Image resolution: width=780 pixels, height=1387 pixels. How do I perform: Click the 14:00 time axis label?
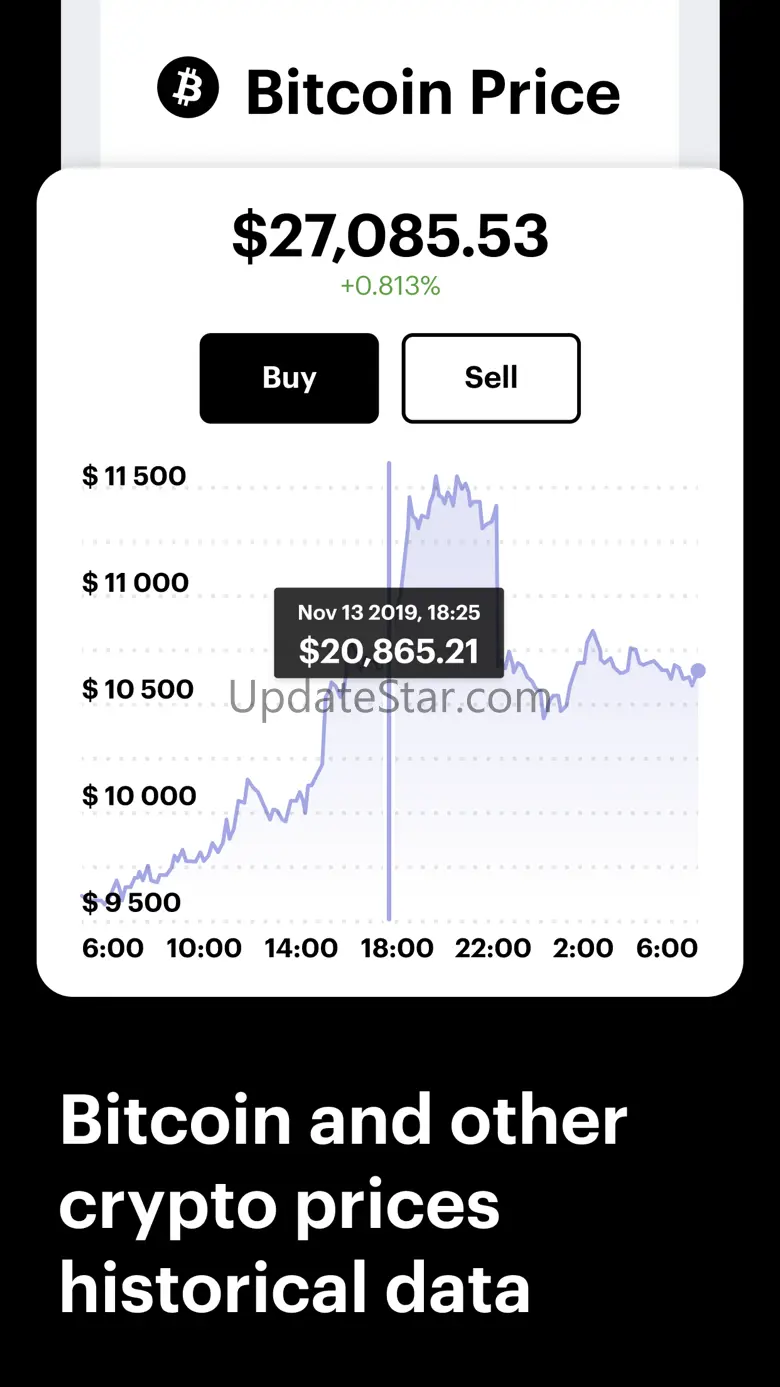point(301,948)
